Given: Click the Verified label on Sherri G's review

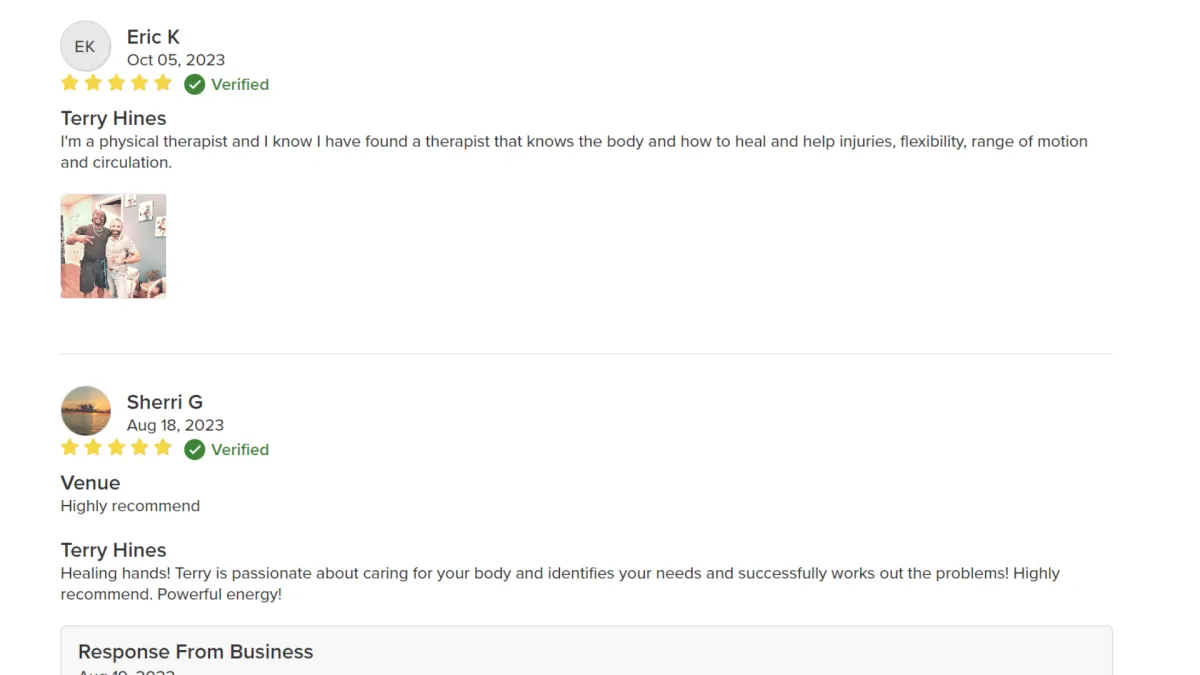Looking at the screenshot, I should click(x=240, y=450).
